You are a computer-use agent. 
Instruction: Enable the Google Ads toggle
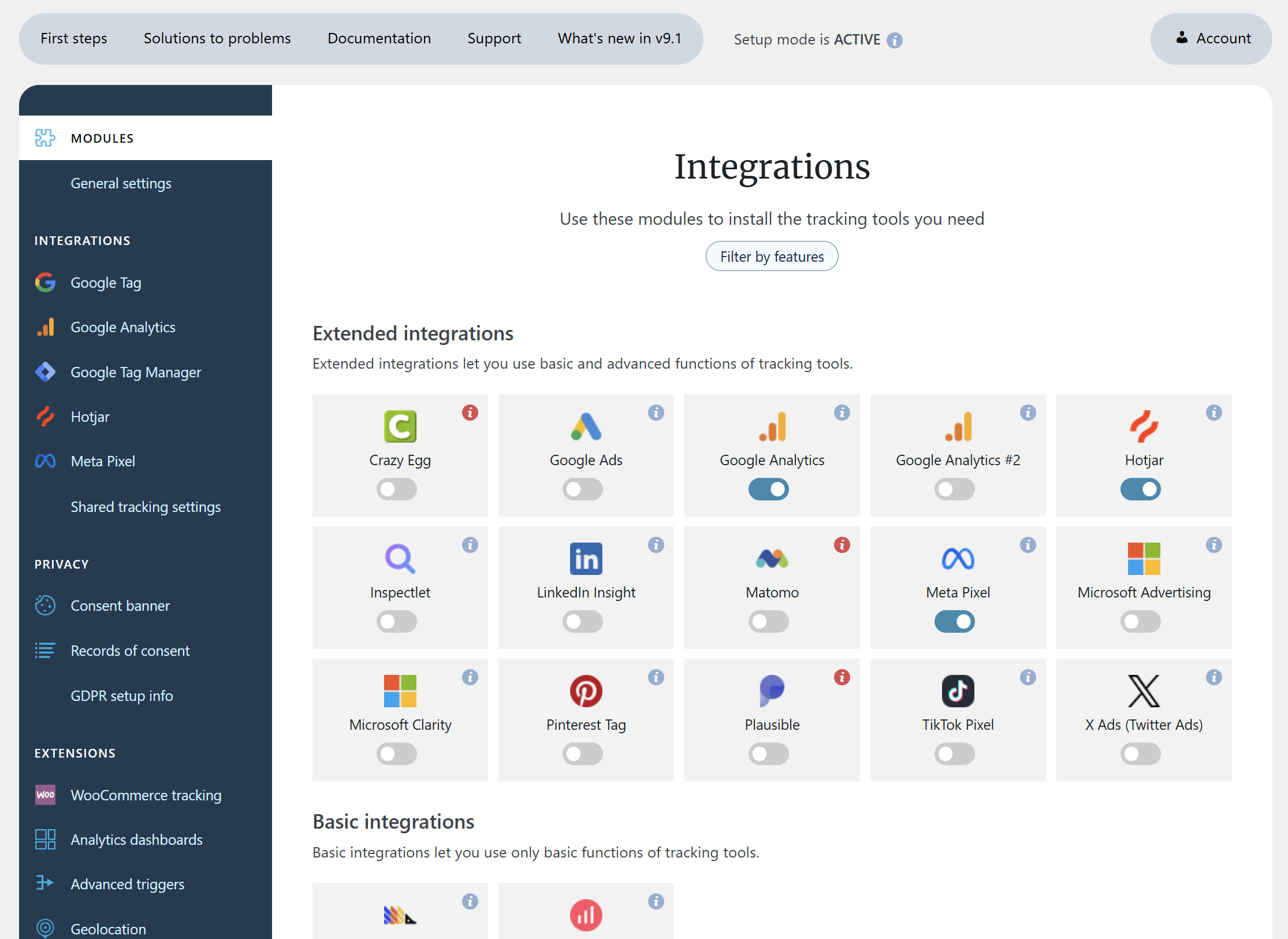583,489
